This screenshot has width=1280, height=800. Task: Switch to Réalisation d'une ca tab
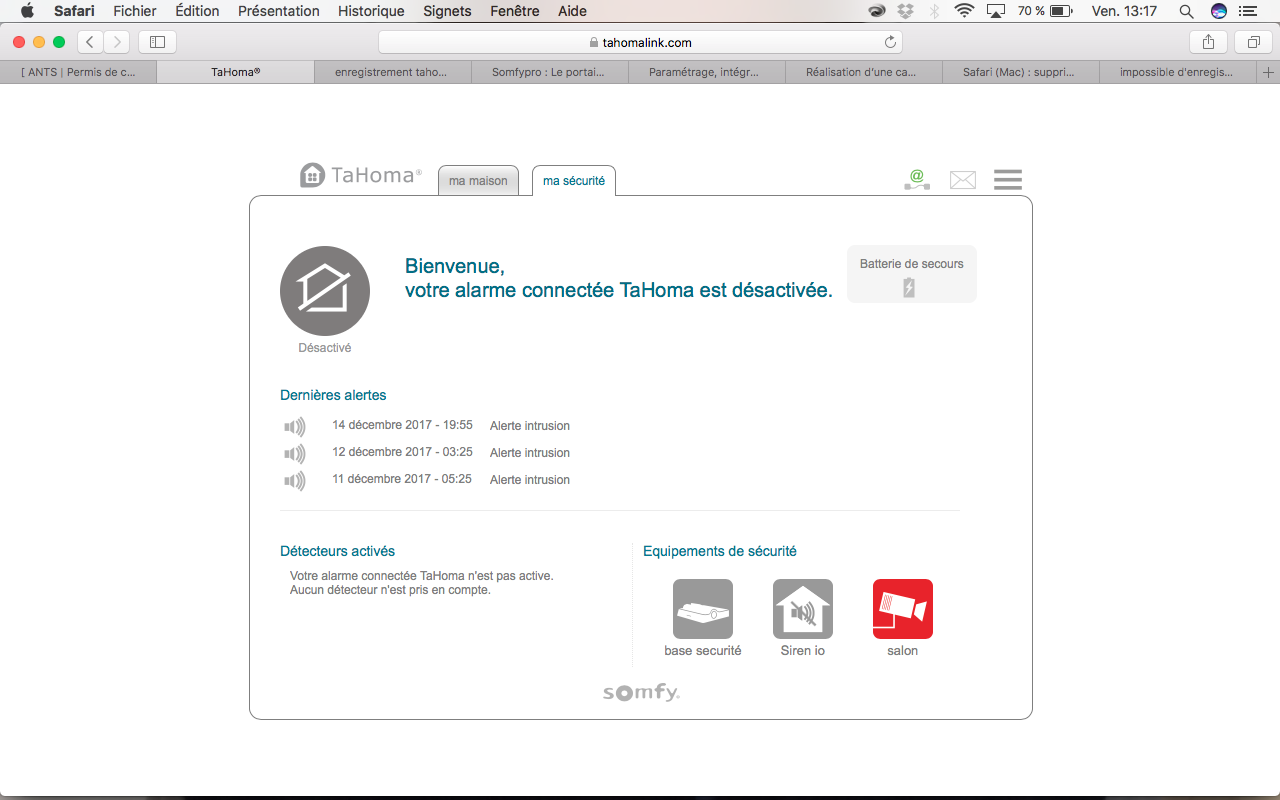pyautogui.click(x=863, y=72)
